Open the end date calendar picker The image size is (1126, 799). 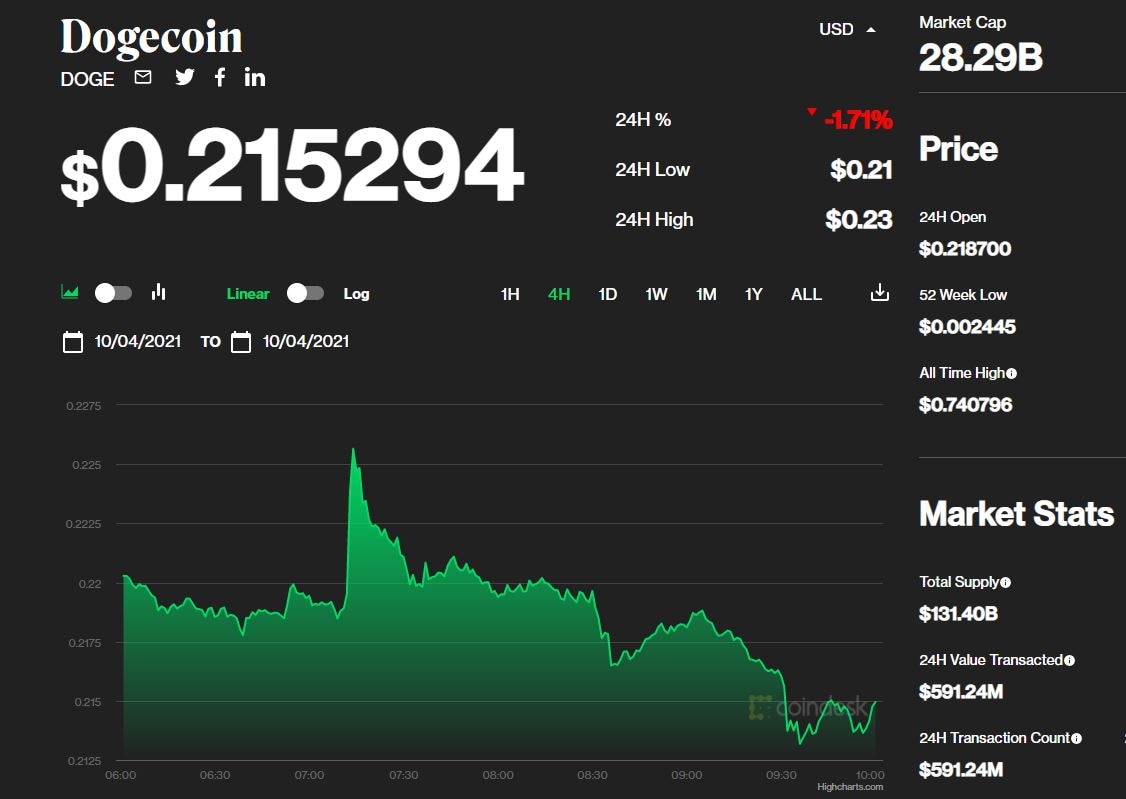point(241,341)
